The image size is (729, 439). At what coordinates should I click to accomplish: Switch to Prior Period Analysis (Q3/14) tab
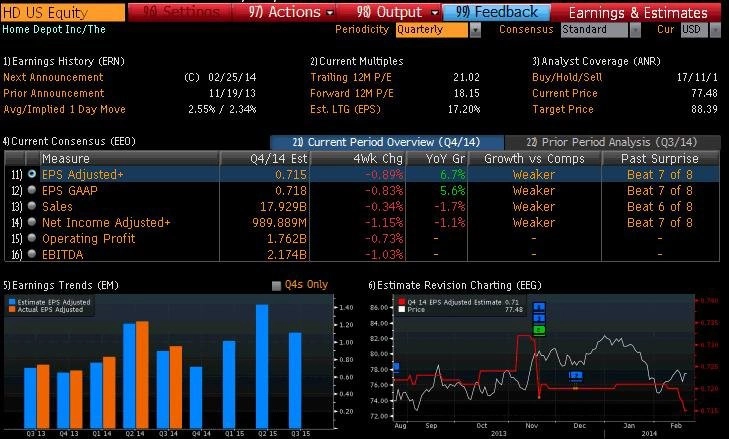point(612,142)
